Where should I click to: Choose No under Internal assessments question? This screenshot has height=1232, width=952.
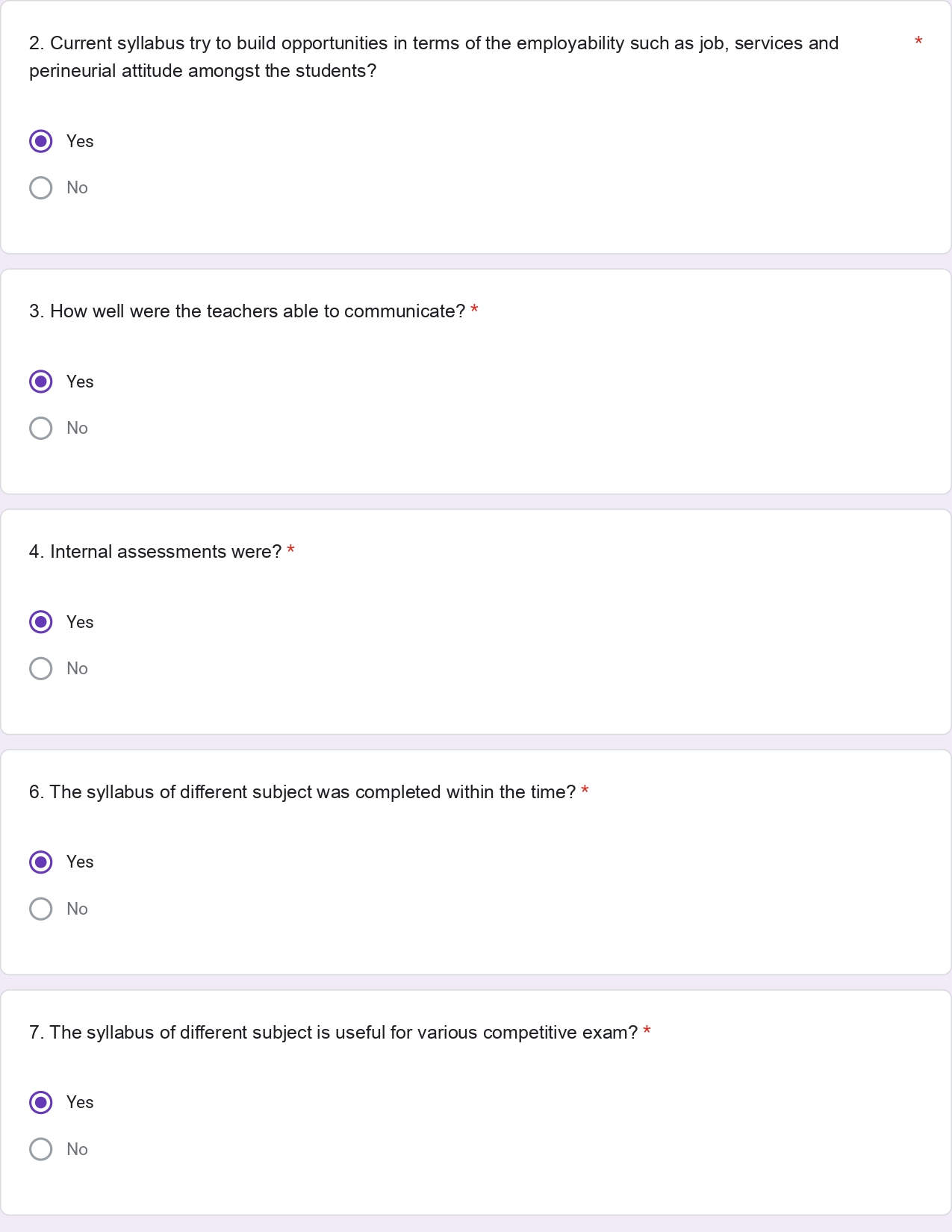pos(41,668)
